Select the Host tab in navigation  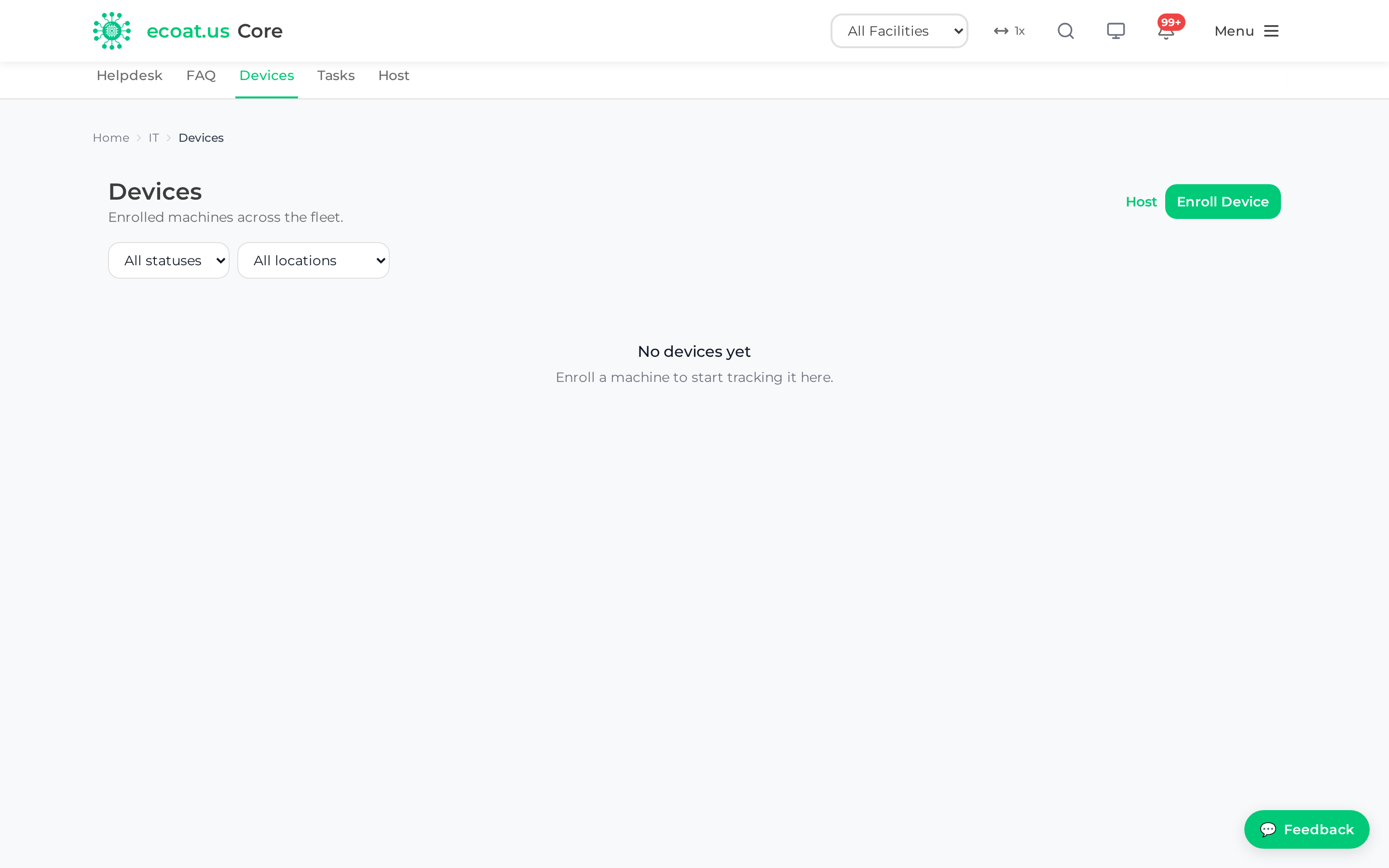tap(394, 76)
